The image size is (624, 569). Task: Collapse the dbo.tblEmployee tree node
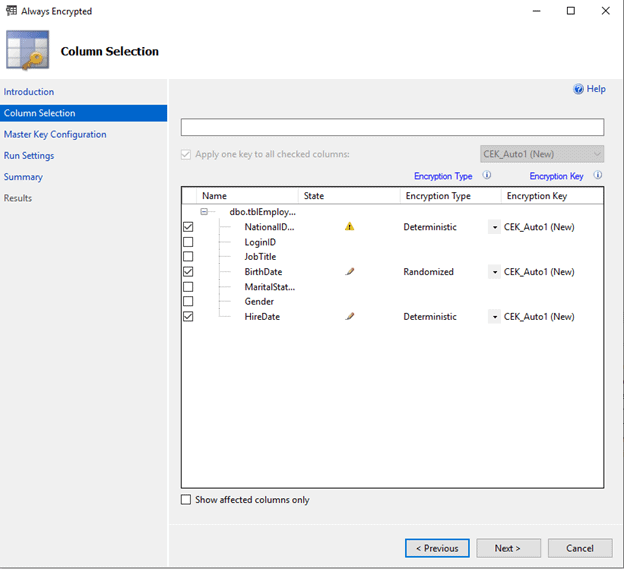[204, 212]
